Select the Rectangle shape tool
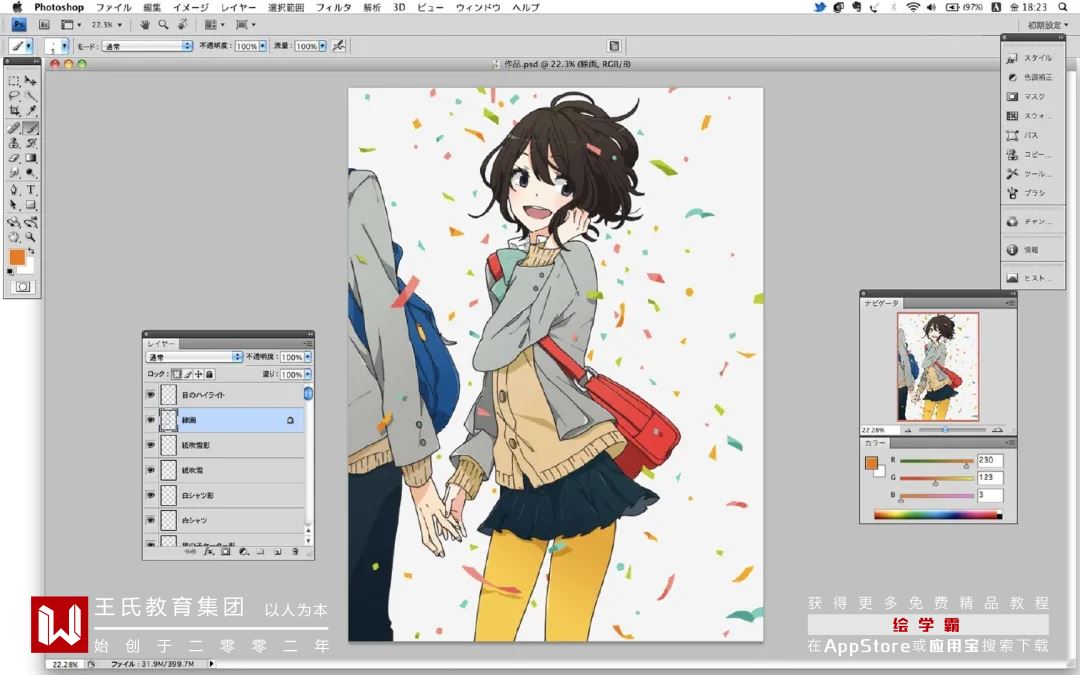1080x675 pixels. [x=30, y=205]
